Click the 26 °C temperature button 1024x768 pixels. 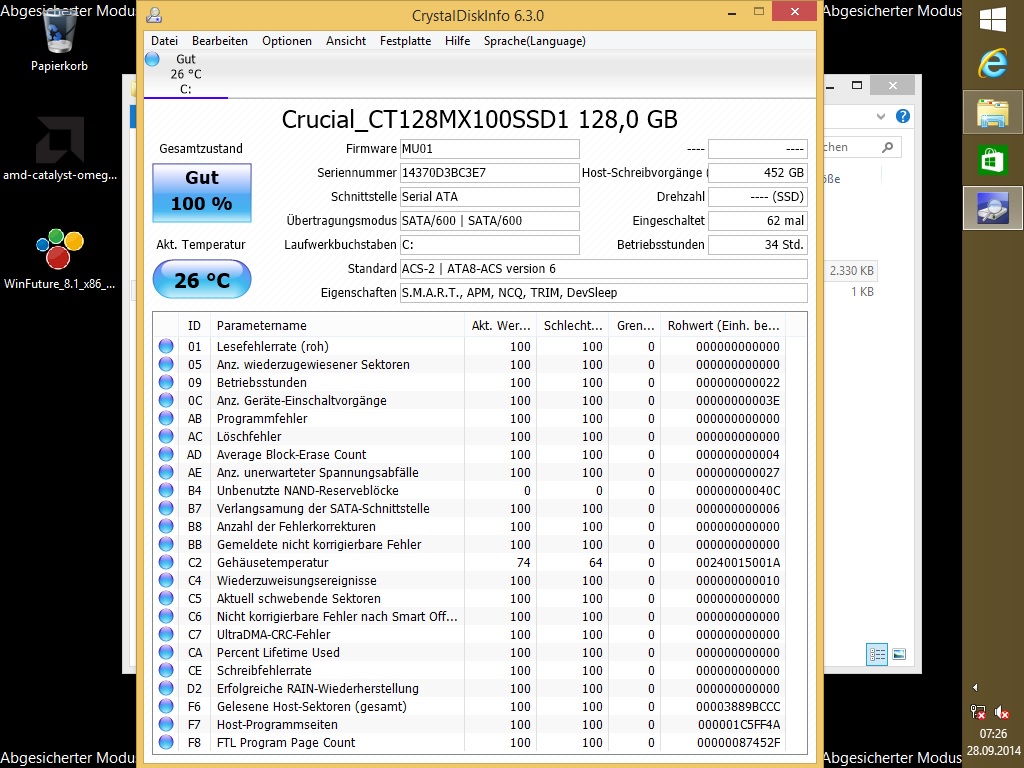pyautogui.click(x=202, y=280)
